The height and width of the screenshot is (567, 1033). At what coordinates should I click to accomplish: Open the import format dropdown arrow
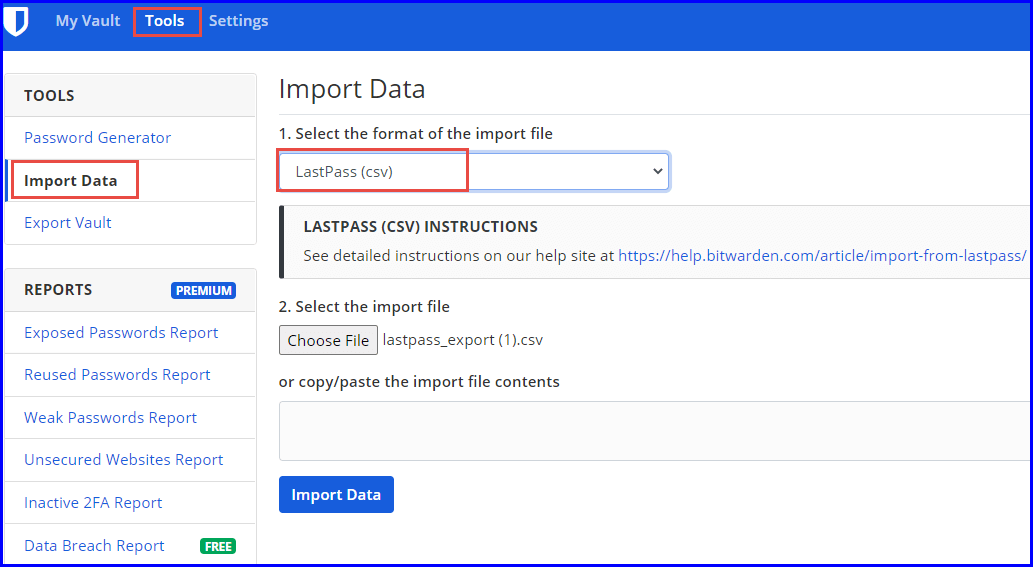(657, 171)
